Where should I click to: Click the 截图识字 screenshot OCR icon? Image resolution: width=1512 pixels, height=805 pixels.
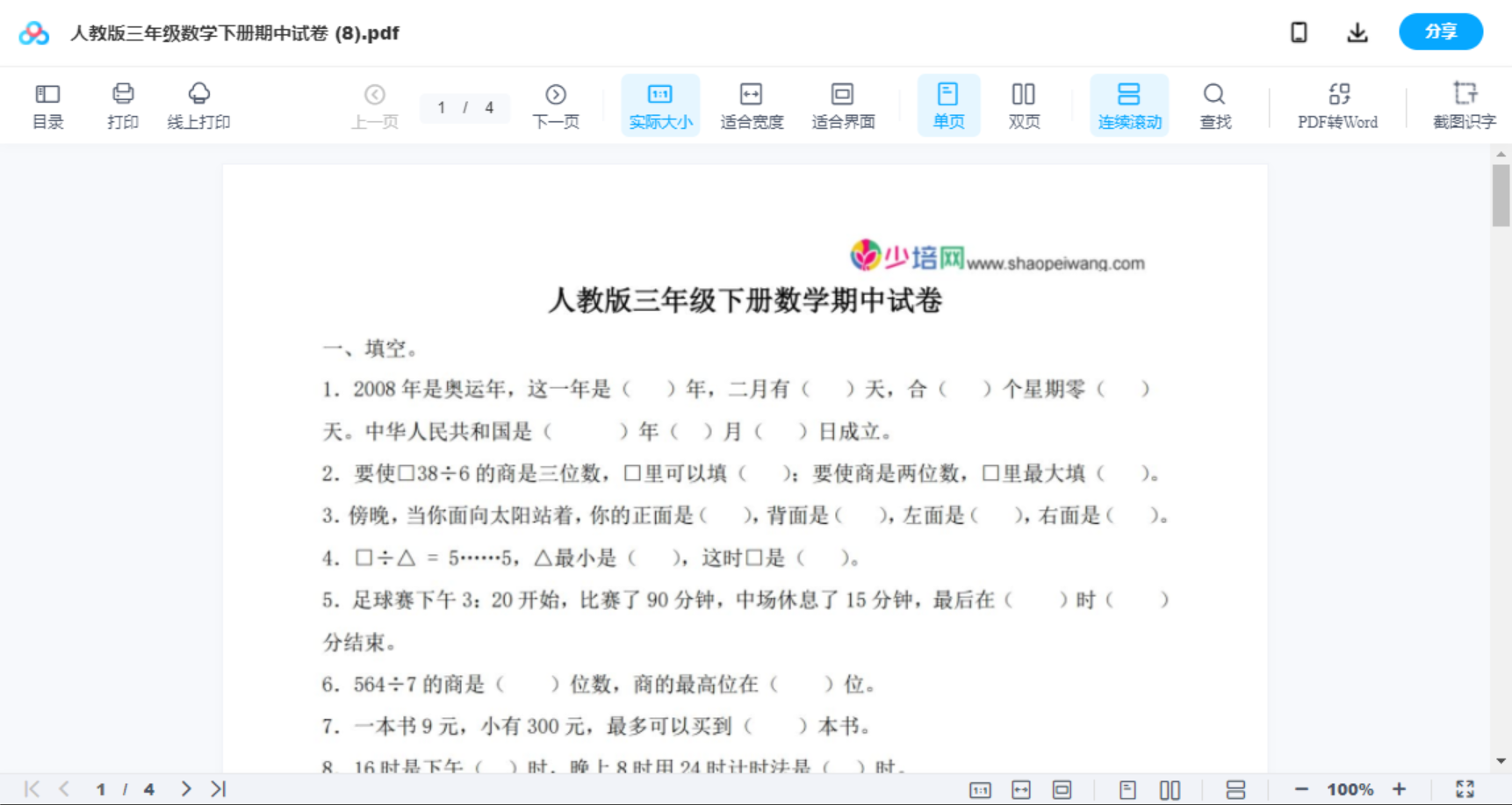[x=1465, y=104]
